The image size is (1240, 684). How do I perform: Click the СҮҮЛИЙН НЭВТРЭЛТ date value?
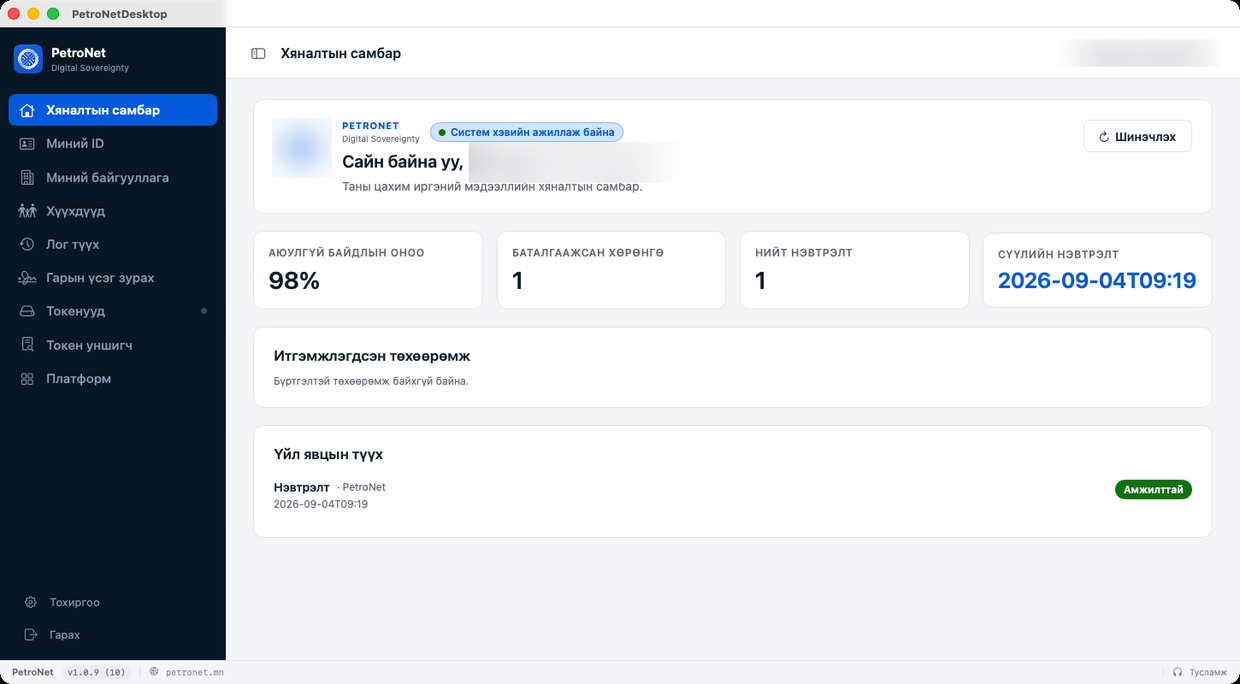[x=1097, y=281]
